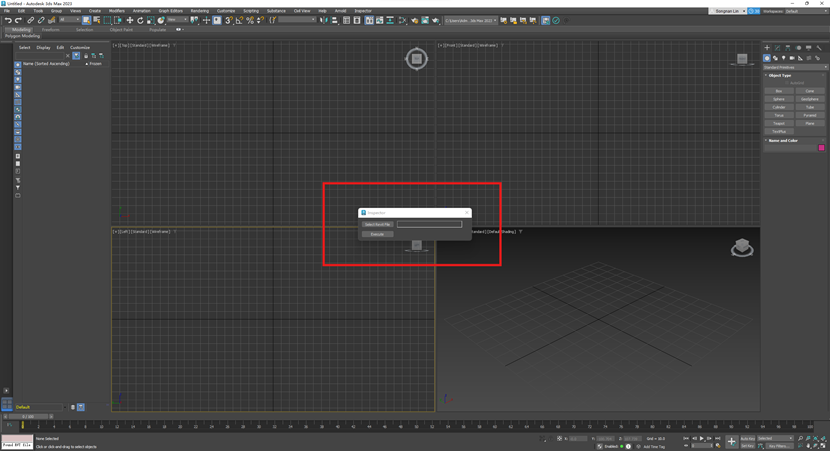Screen dimensions: 830x451
Task: Open the Standard Primitives dropdown
Action: point(795,67)
